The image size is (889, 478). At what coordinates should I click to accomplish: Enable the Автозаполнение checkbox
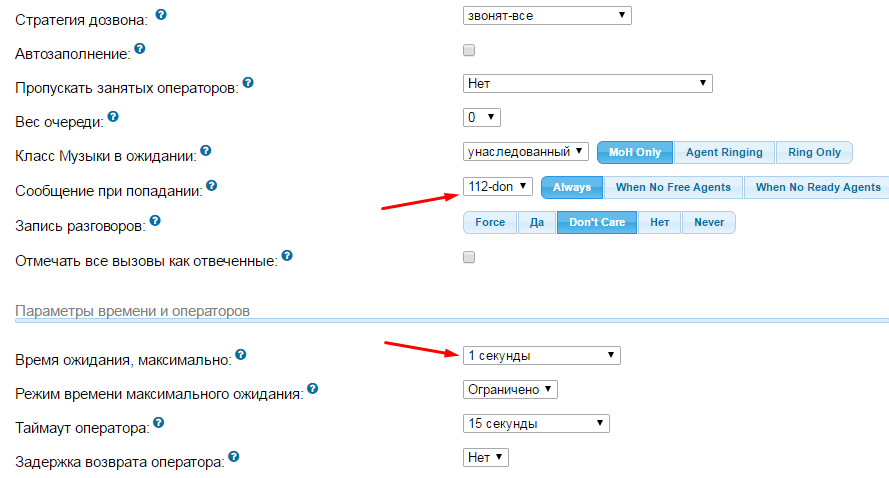click(x=469, y=50)
